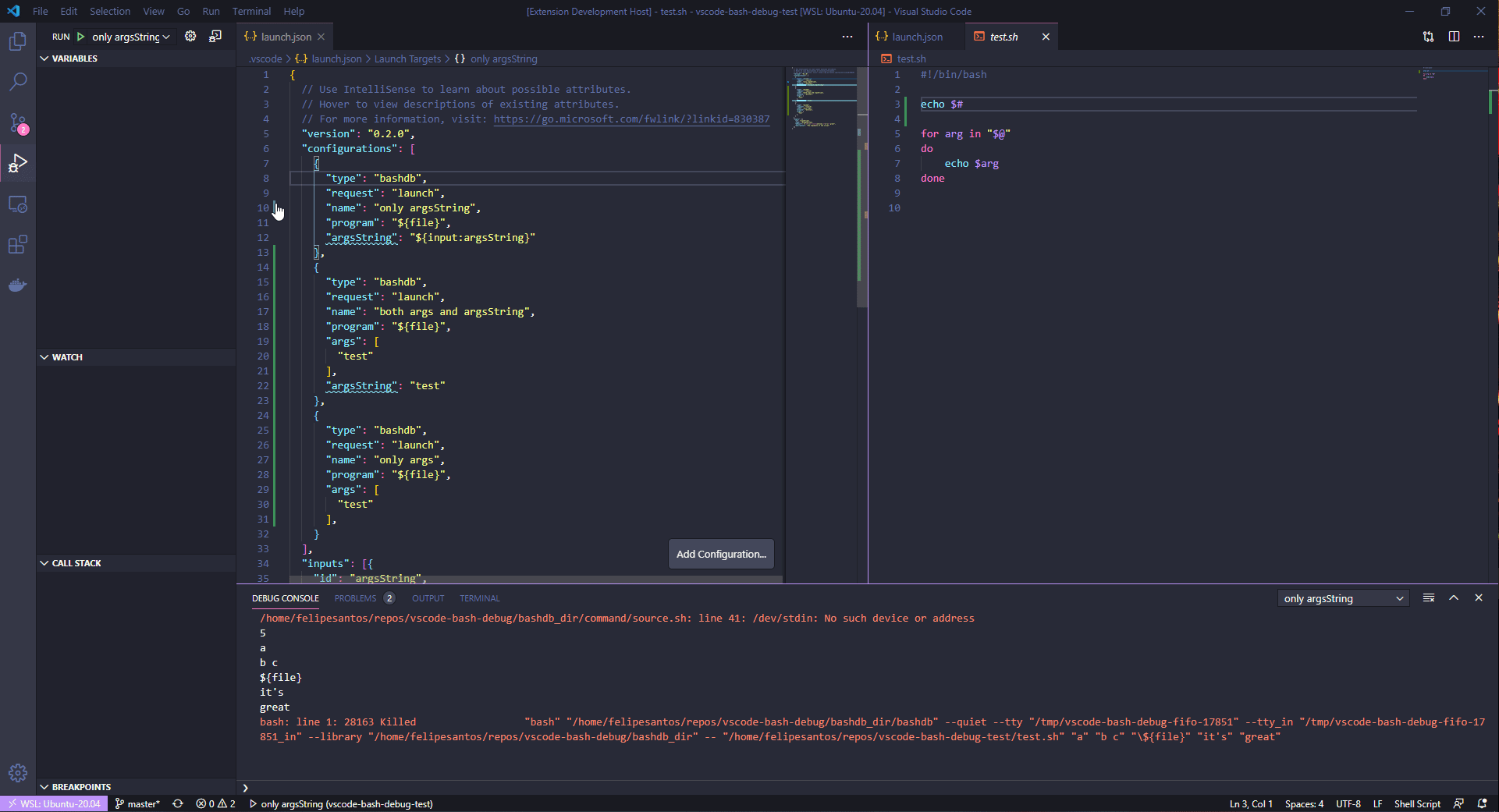Switch to the OUTPUT panel tab
1499x812 pixels.
(x=428, y=598)
